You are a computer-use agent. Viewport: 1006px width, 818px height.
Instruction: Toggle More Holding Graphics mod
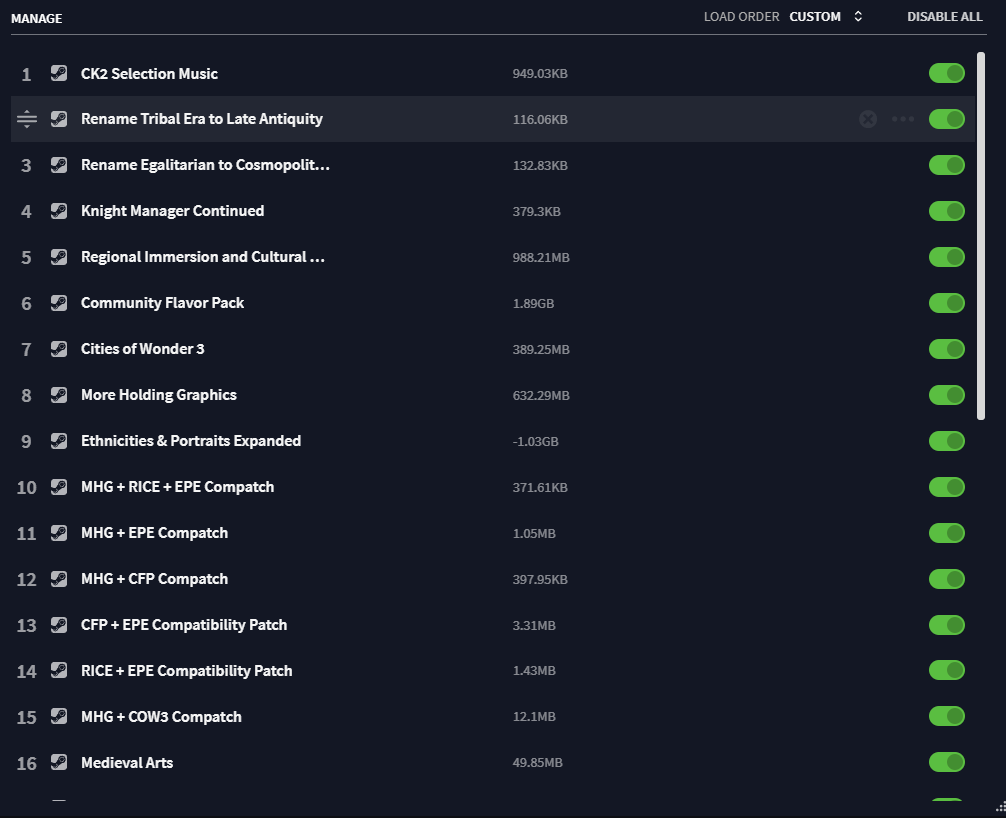coord(946,395)
